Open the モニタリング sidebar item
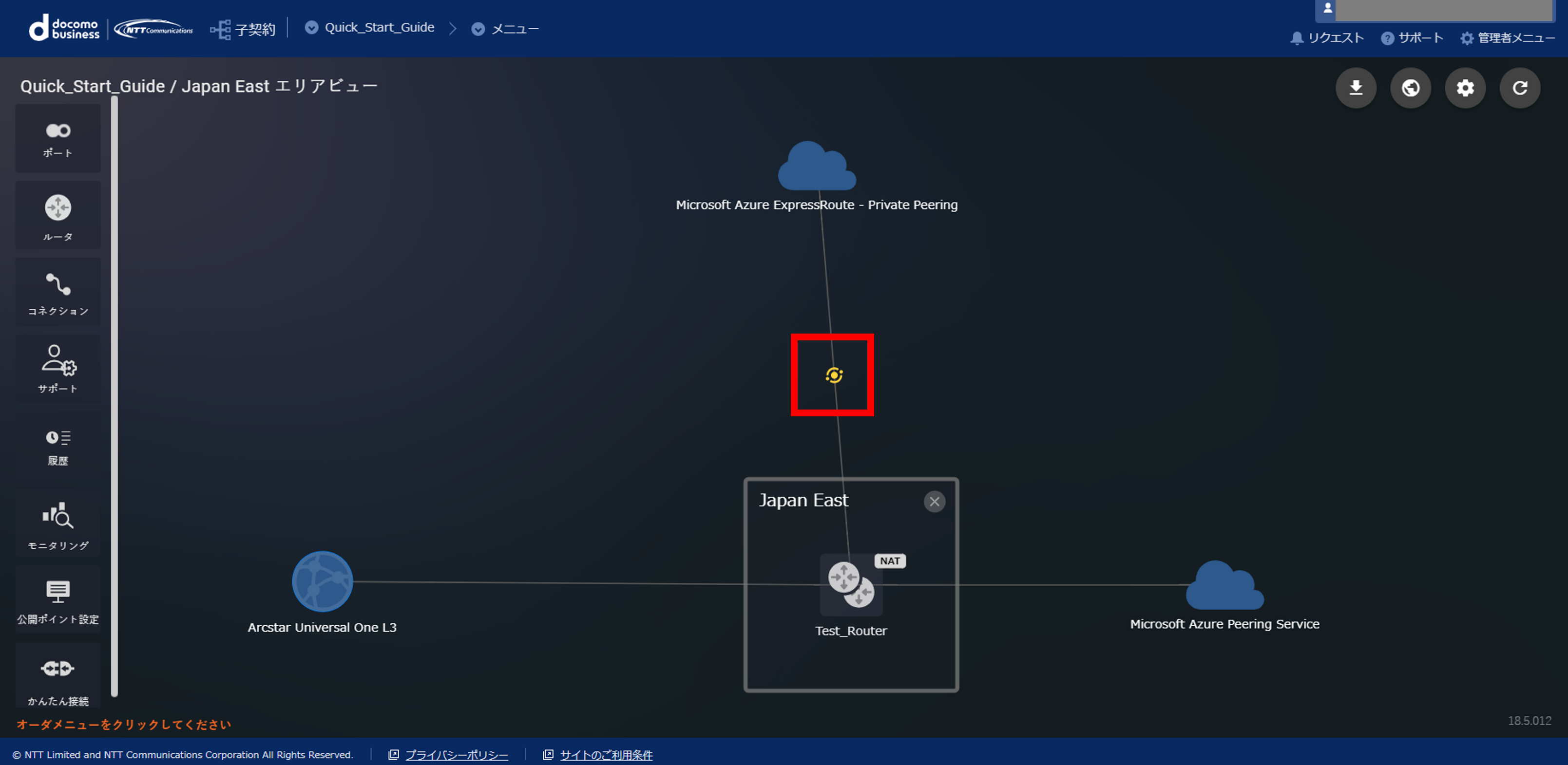The height and width of the screenshot is (765, 1568). click(58, 523)
